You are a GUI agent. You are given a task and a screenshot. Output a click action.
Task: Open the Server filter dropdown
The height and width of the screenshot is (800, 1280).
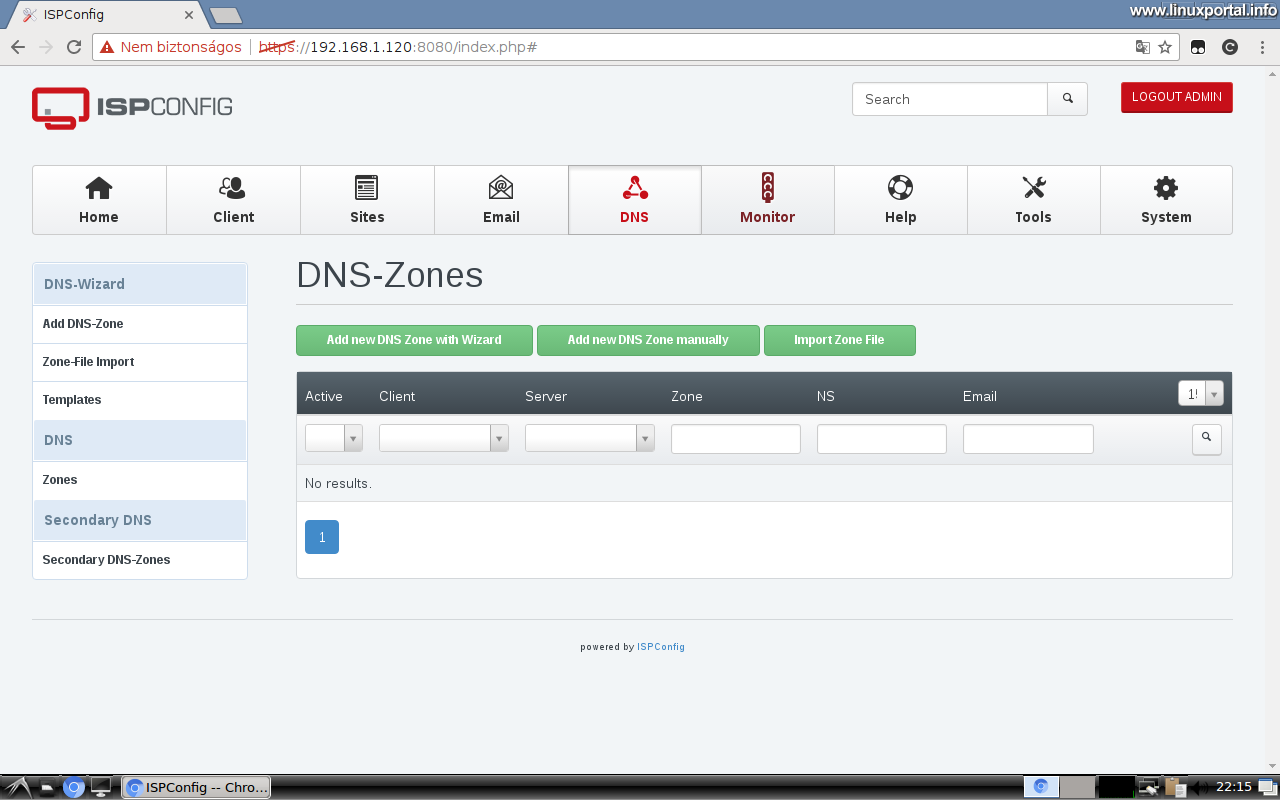590,438
